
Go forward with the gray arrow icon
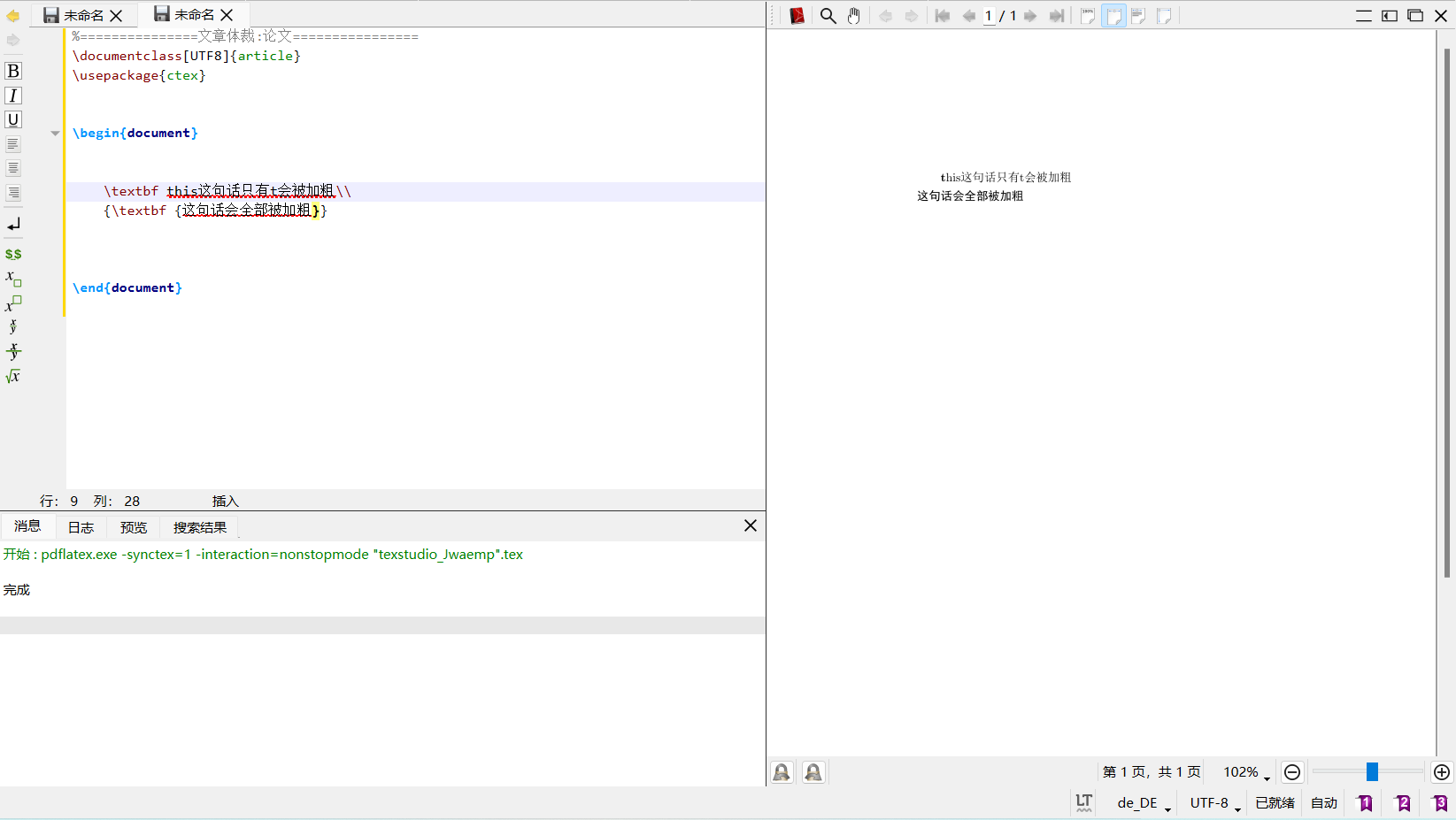pyautogui.click(x=12, y=40)
